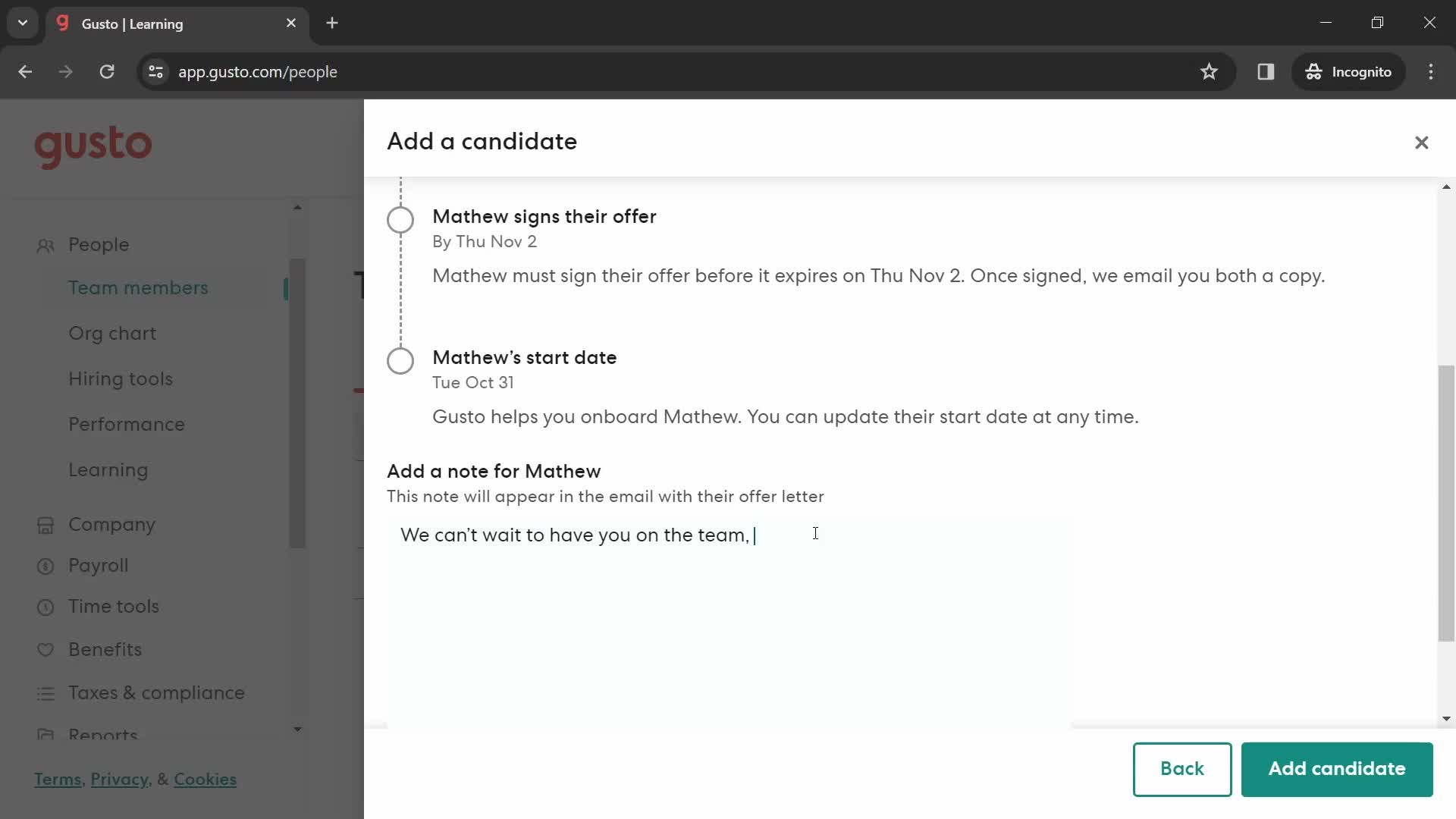
Task: Open Team members section
Action: (x=137, y=288)
